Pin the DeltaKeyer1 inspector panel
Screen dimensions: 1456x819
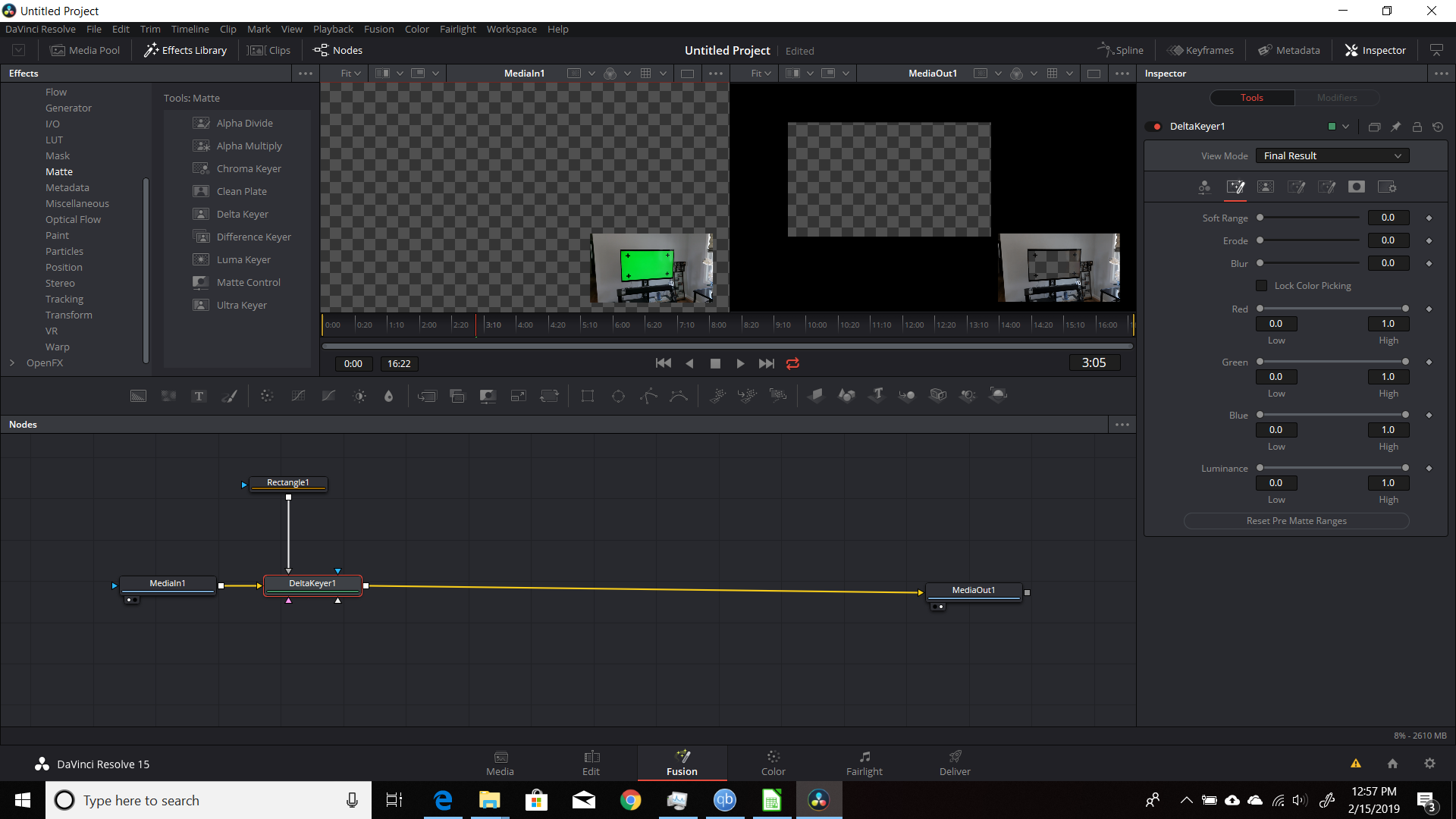(x=1395, y=127)
